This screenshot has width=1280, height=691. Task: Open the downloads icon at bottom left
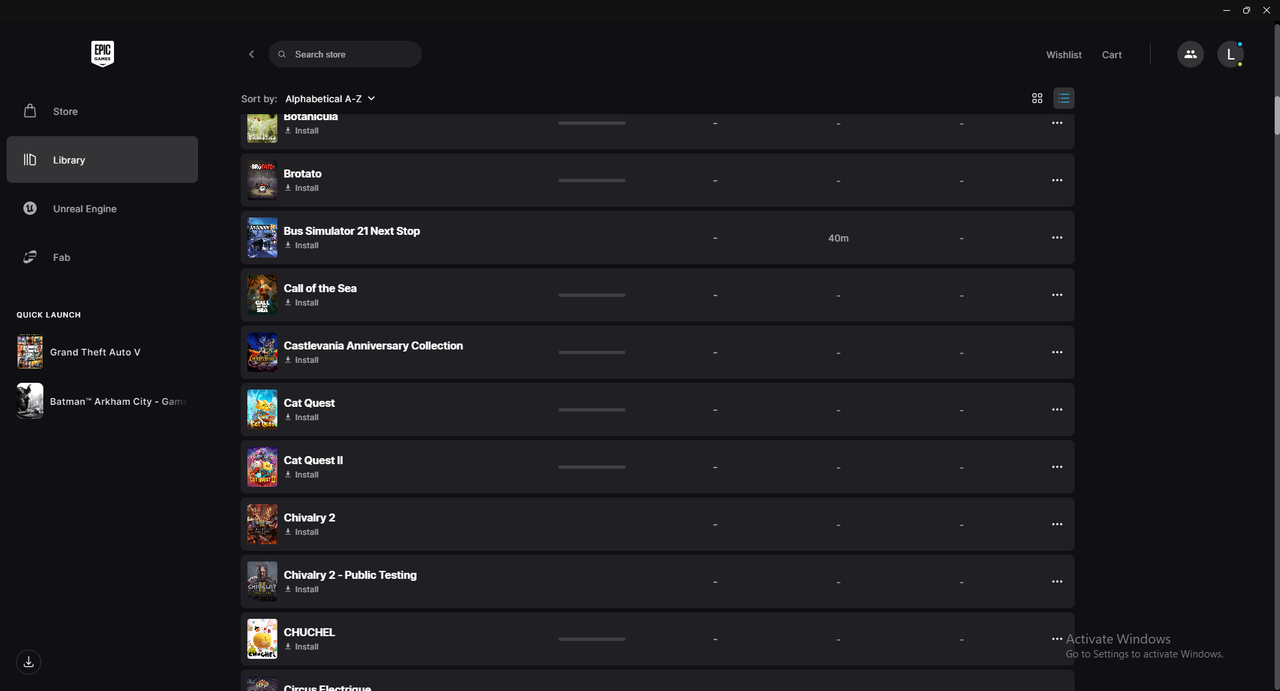pos(29,661)
